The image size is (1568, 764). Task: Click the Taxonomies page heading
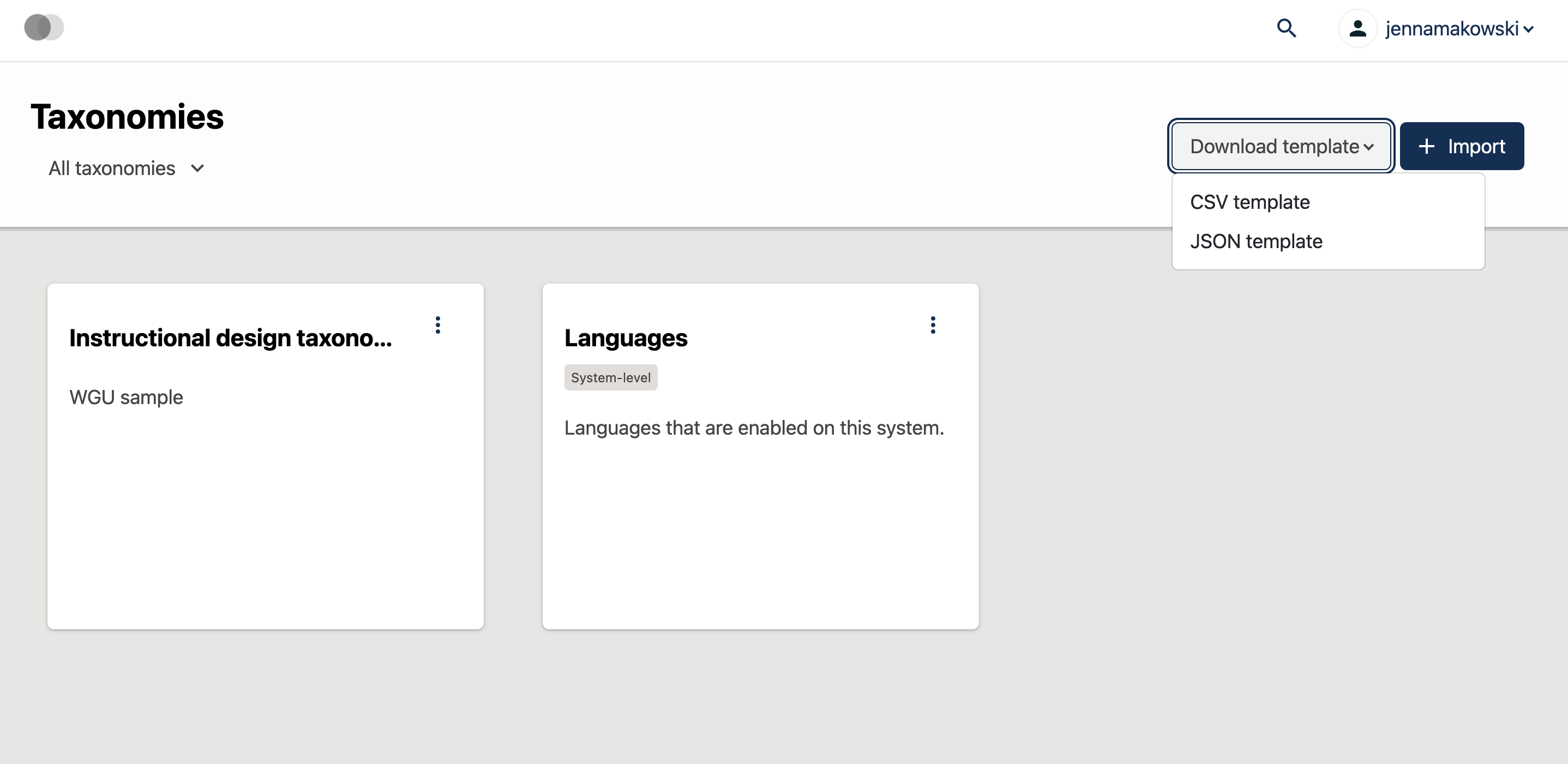click(127, 116)
